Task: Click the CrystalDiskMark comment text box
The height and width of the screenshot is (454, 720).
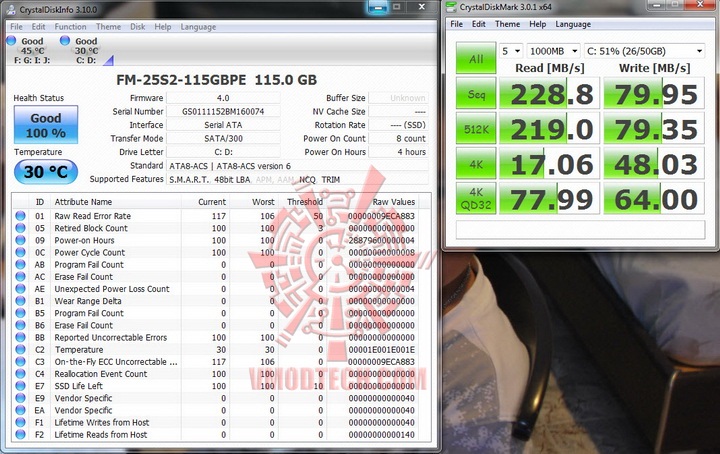Action: (x=580, y=230)
